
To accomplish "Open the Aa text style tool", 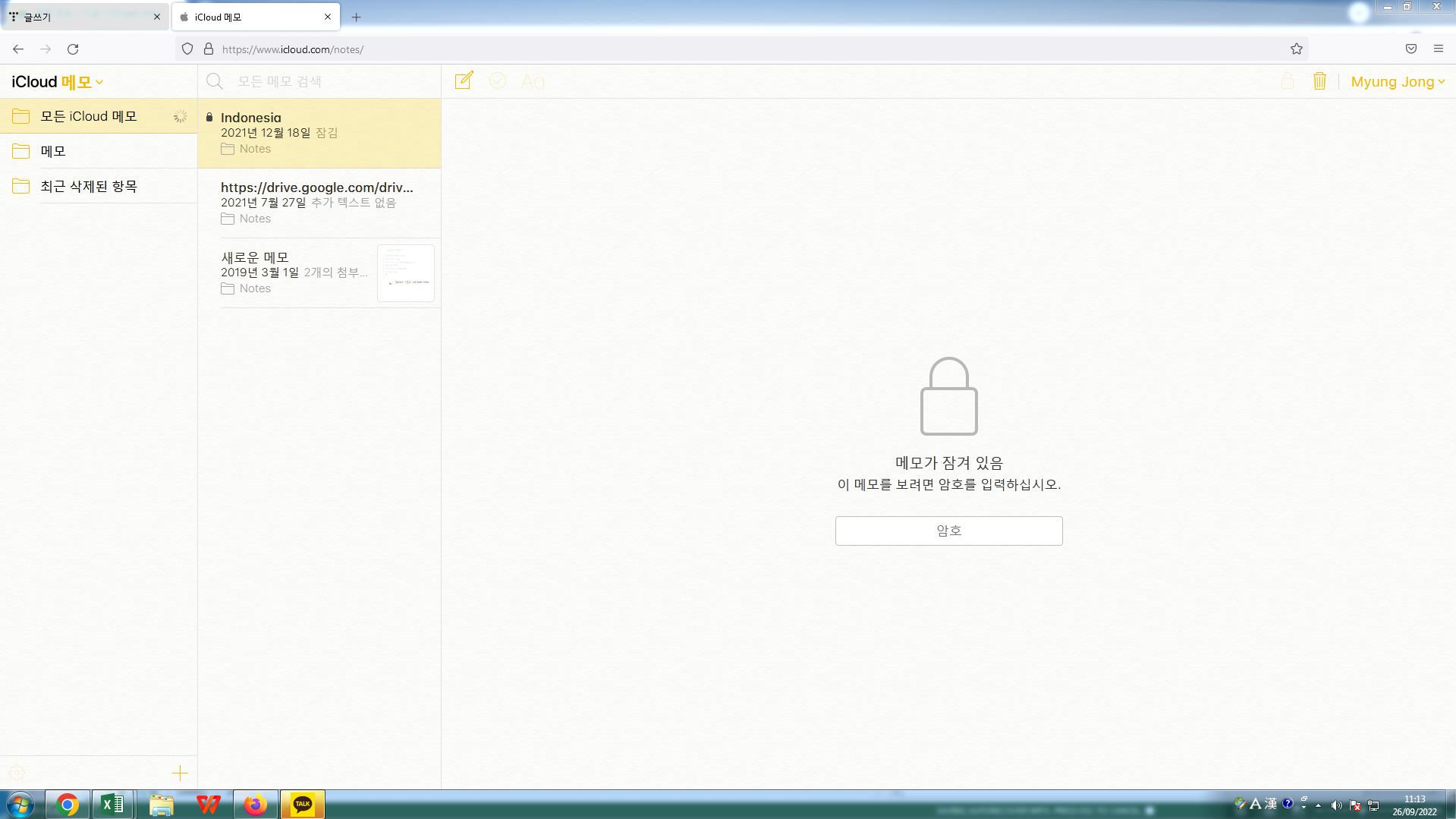I will (x=533, y=81).
